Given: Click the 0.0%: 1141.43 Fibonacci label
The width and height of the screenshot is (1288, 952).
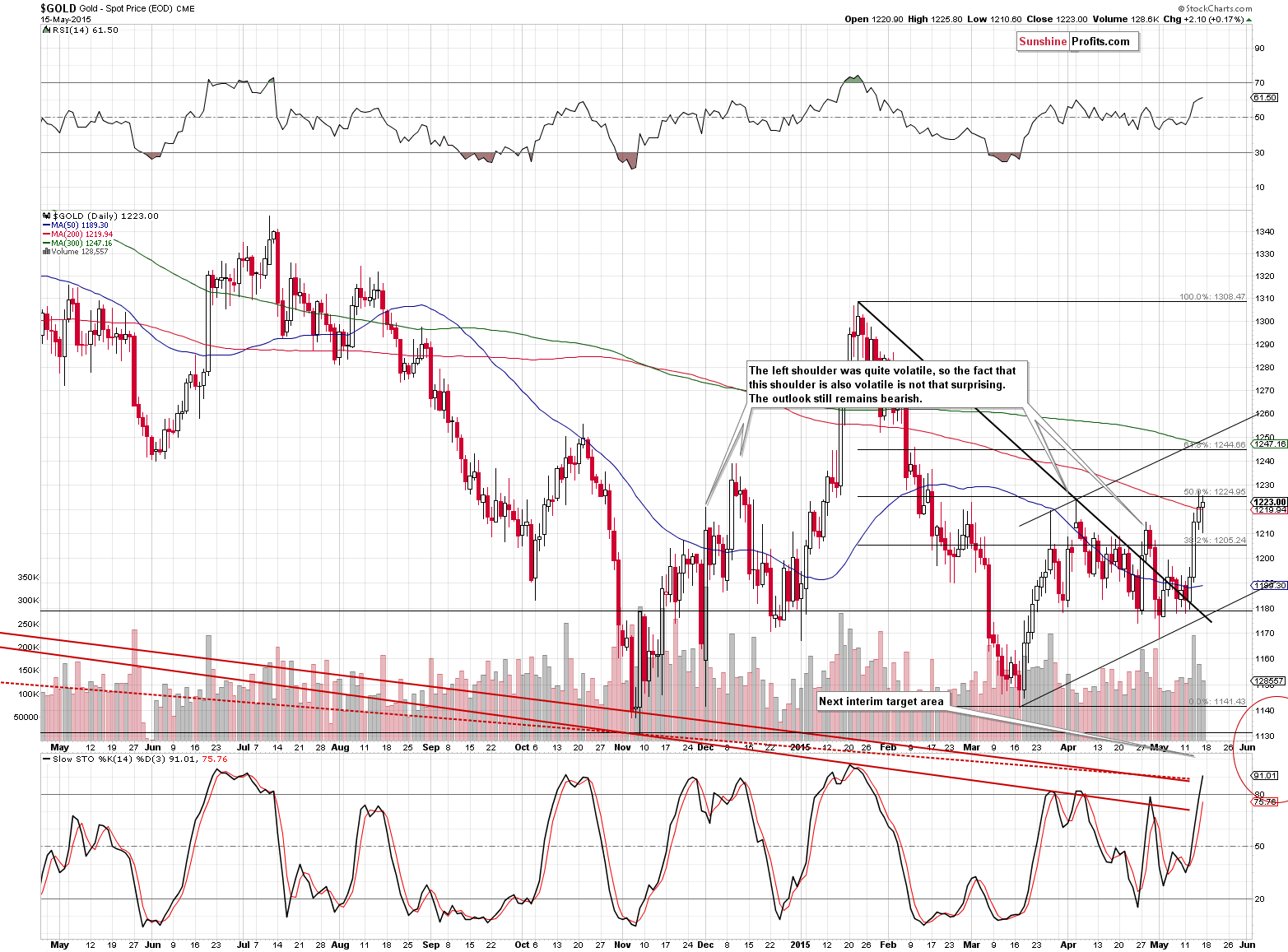Looking at the screenshot, I should (1217, 702).
